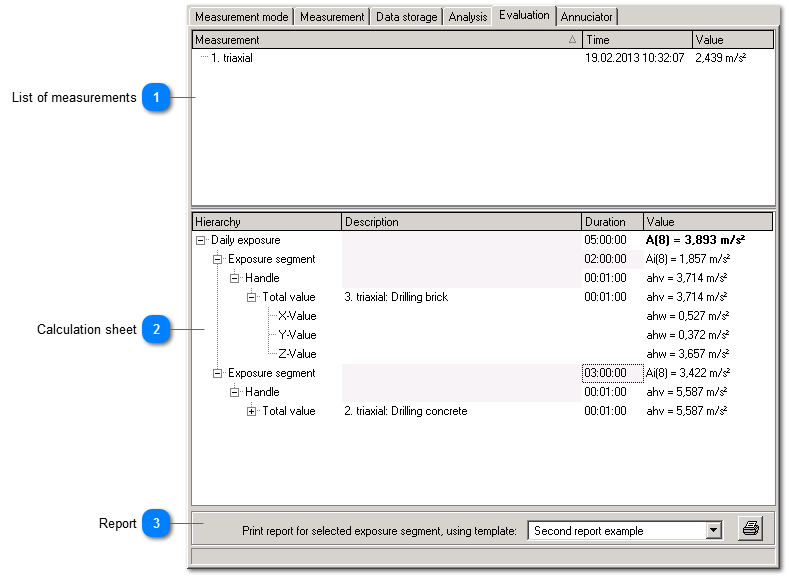Collapse the Total value Drilling brick node
This screenshot has width=789, height=578.
point(252,298)
